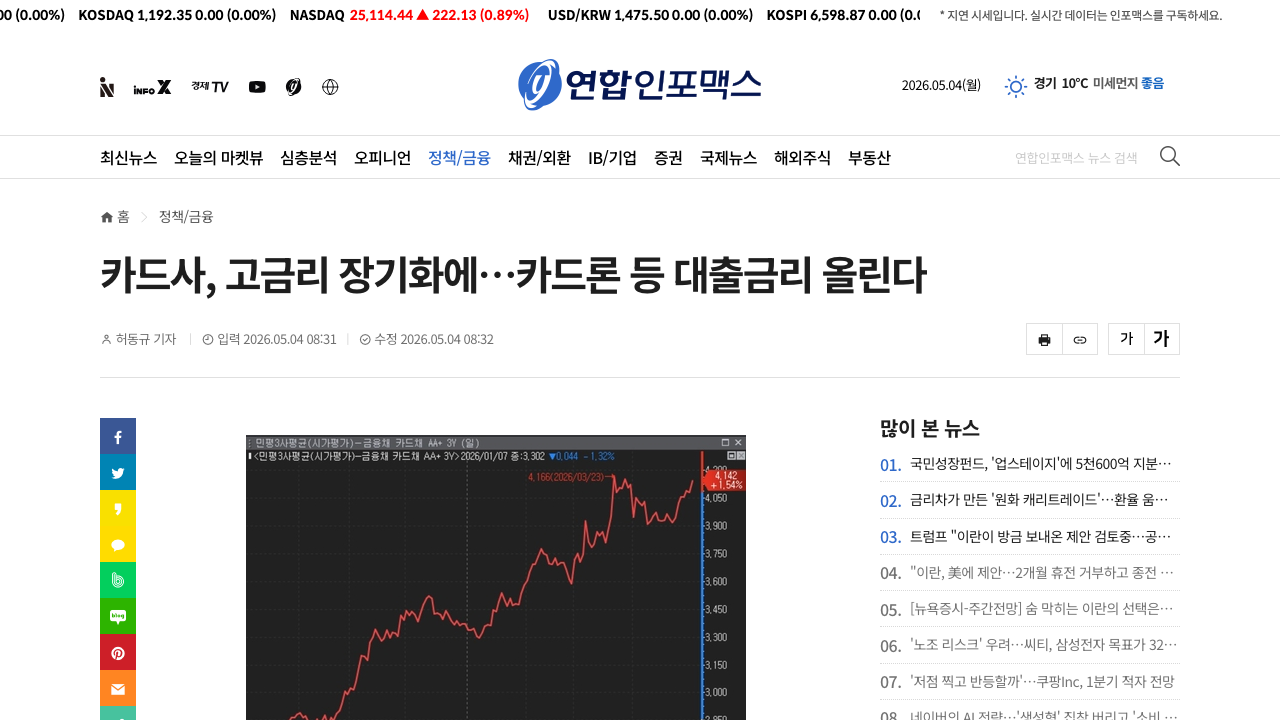Open news '저점 찍고 반등할까…쿠팡Inc'
The width and height of the screenshot is (1280, 720).
(1042, 681)
